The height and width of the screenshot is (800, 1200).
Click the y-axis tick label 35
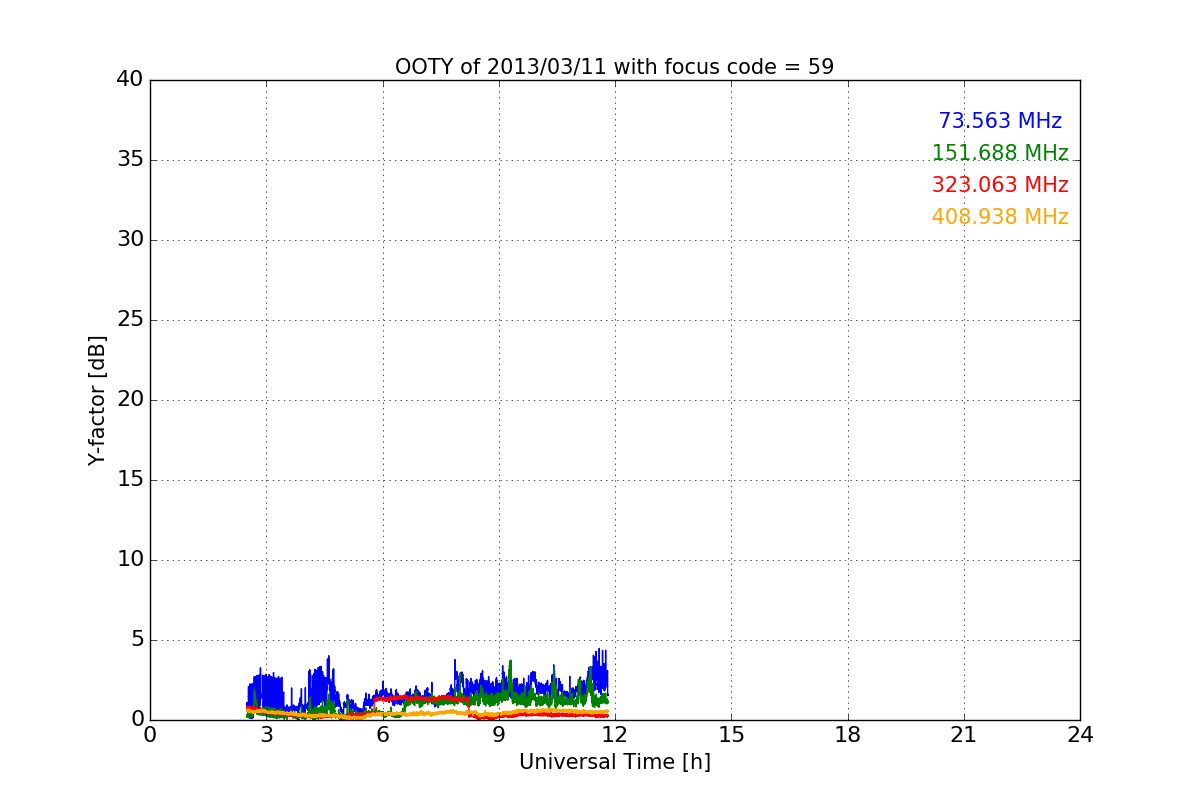click(130, 160)
